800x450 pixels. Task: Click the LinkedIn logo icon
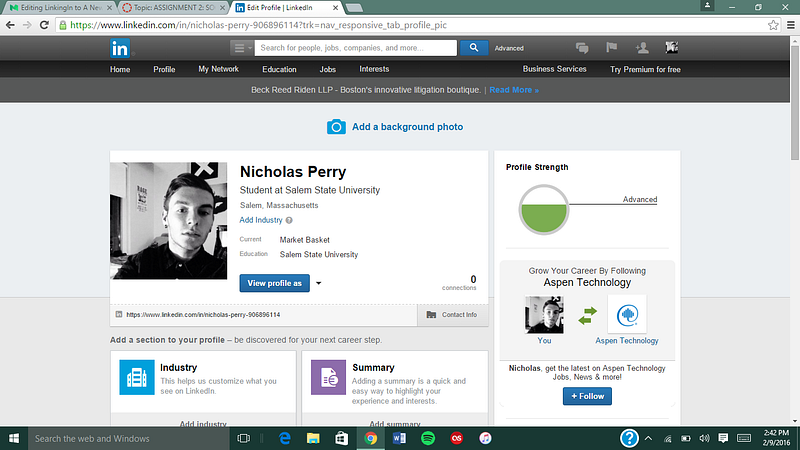click(120, 48)
